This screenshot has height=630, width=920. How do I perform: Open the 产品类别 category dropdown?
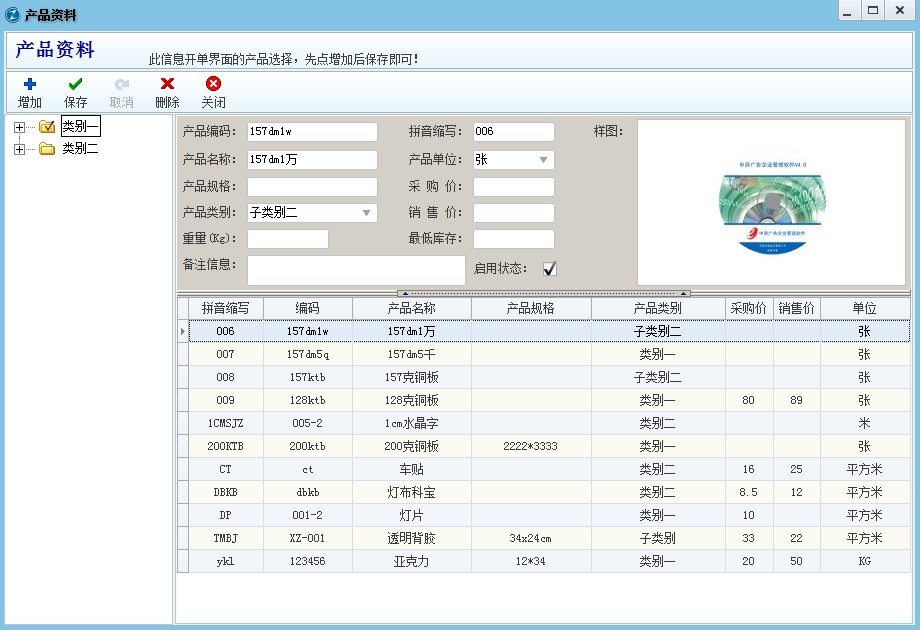367,212
